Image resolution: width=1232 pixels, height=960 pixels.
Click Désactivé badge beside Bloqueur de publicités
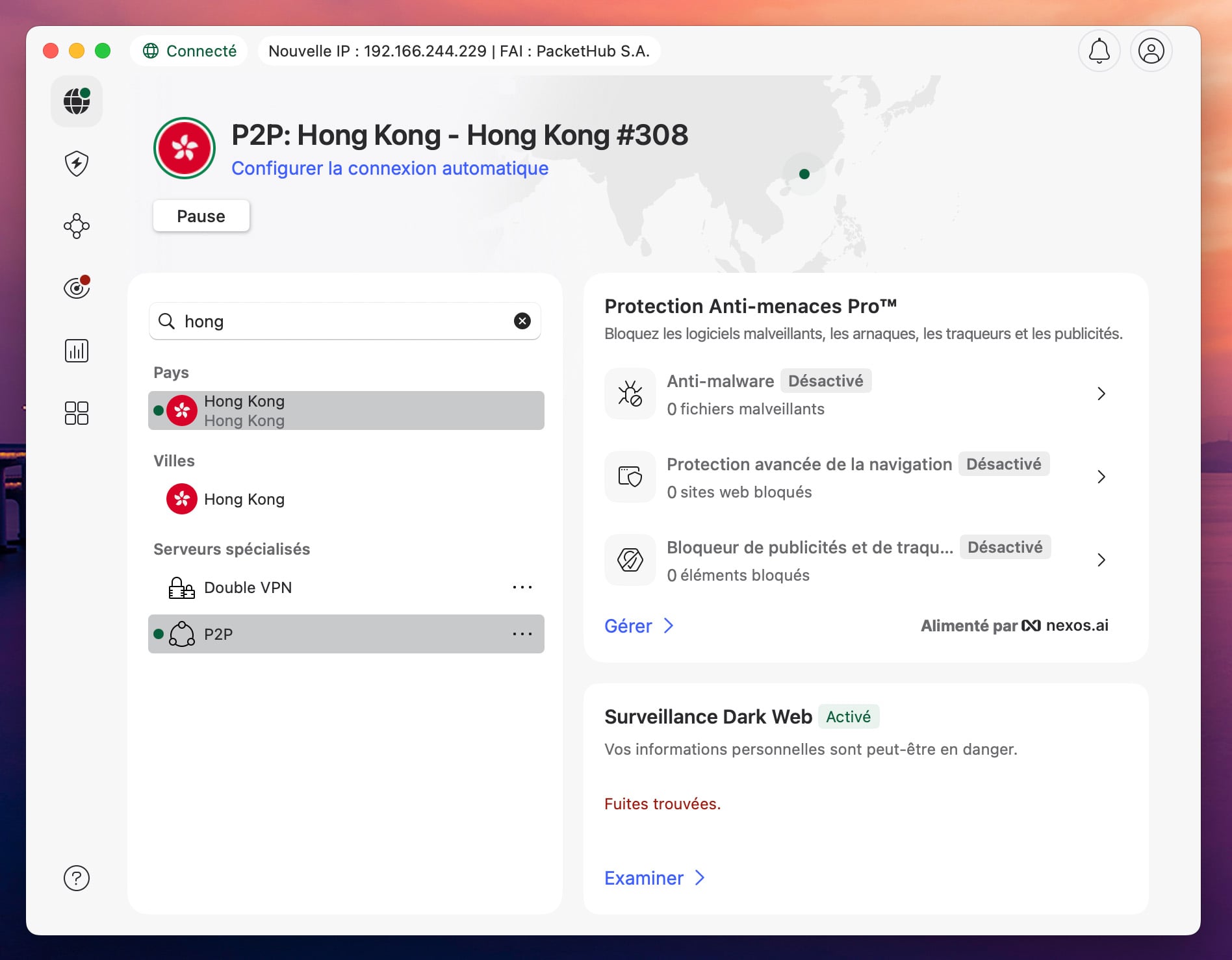pyautogui.click(x=1005, y=547)
